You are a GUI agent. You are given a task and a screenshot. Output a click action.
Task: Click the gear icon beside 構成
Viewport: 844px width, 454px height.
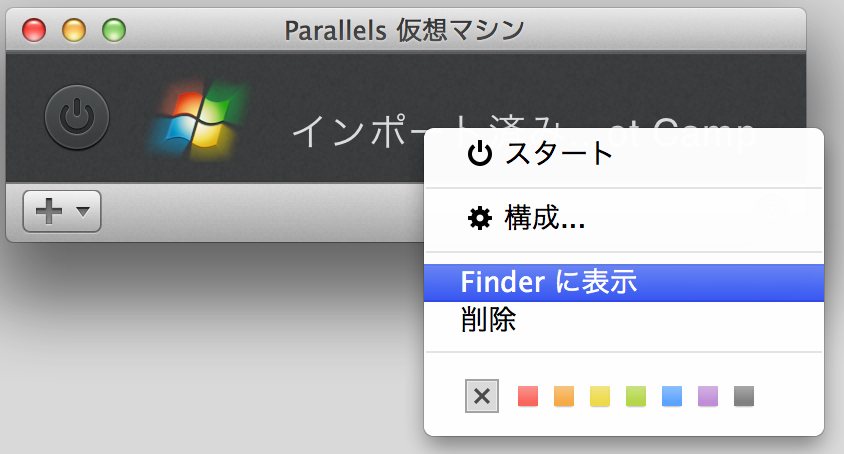click(x=480, y=218)
